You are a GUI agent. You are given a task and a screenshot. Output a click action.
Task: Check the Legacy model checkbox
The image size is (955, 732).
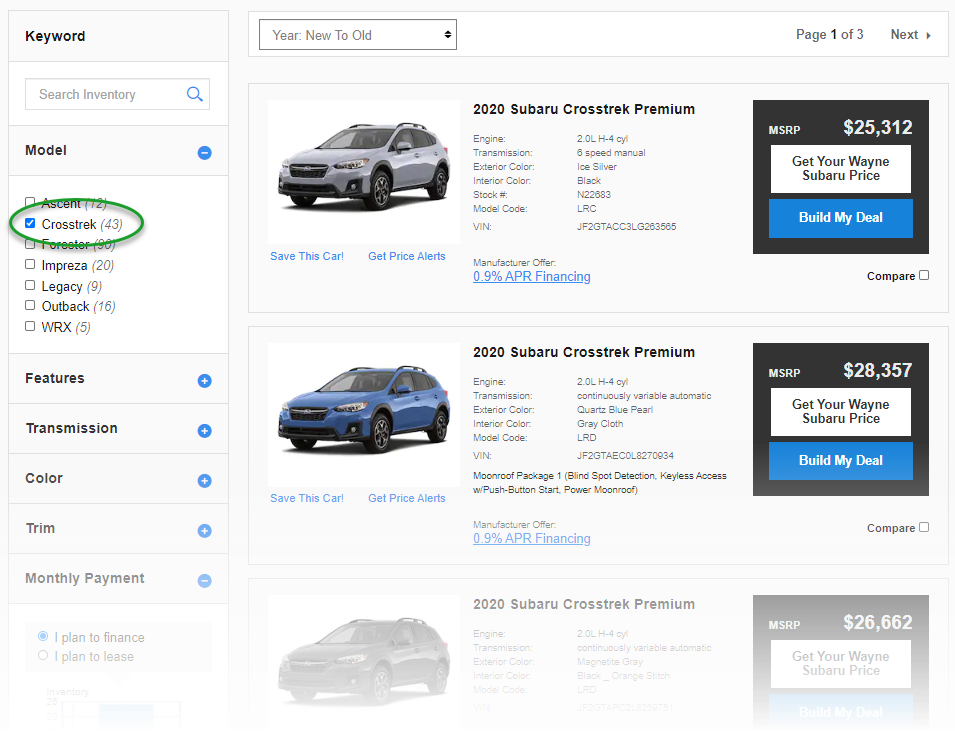point(30,285)
